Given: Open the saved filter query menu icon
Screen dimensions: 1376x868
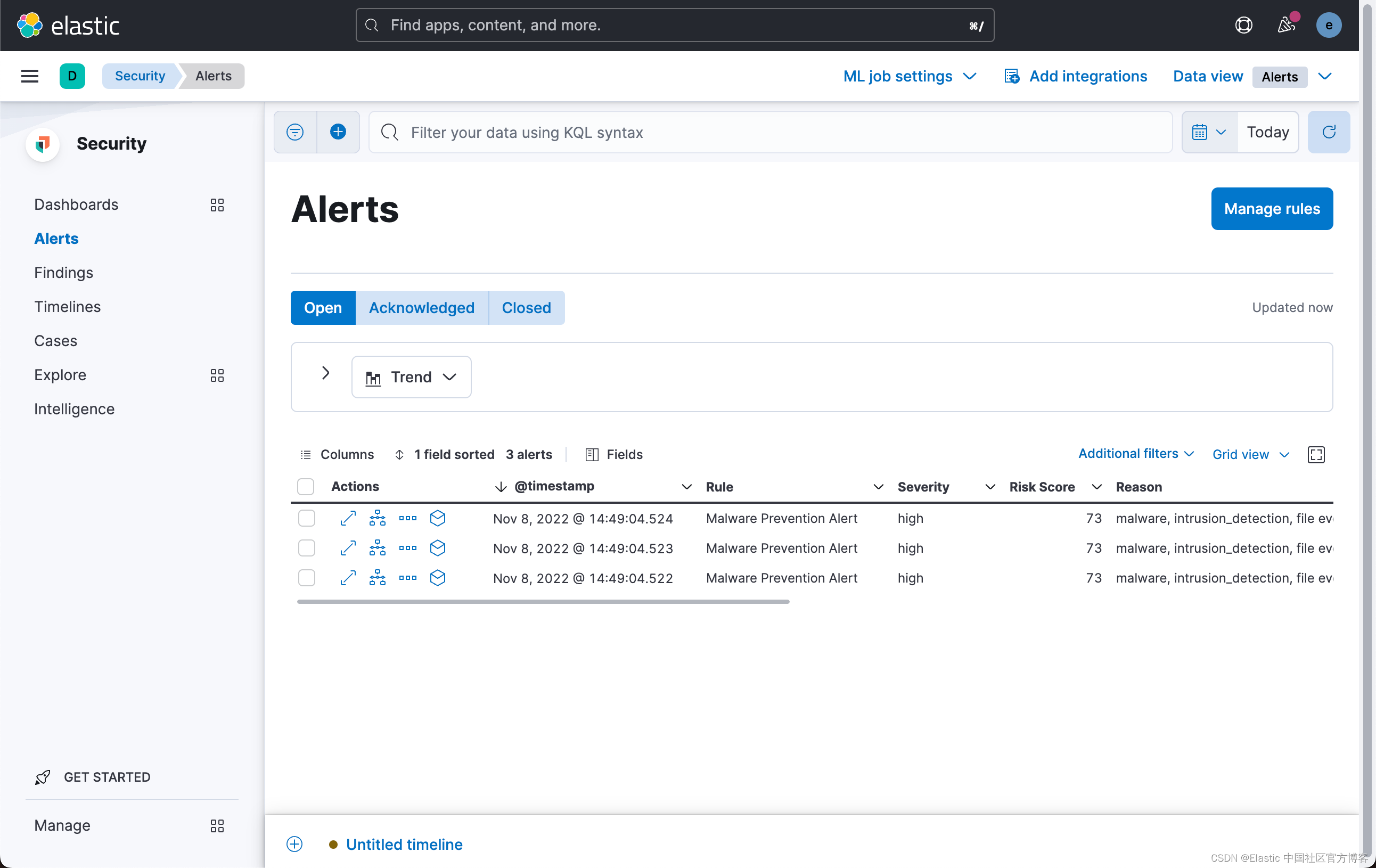Looking at the screenshot, I should (x=295, y=132).
